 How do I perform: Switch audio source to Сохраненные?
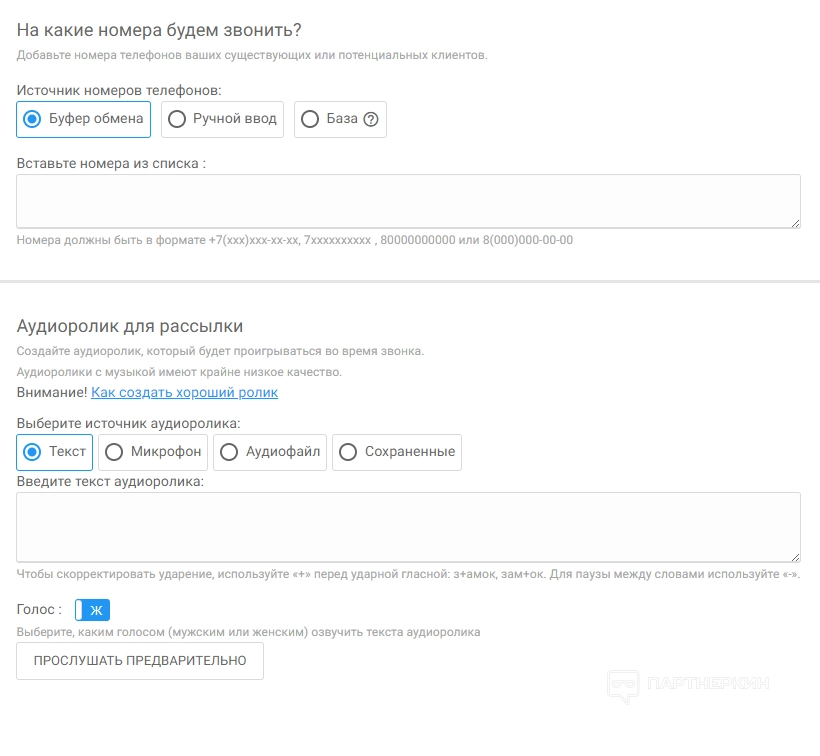pos(396,452)
